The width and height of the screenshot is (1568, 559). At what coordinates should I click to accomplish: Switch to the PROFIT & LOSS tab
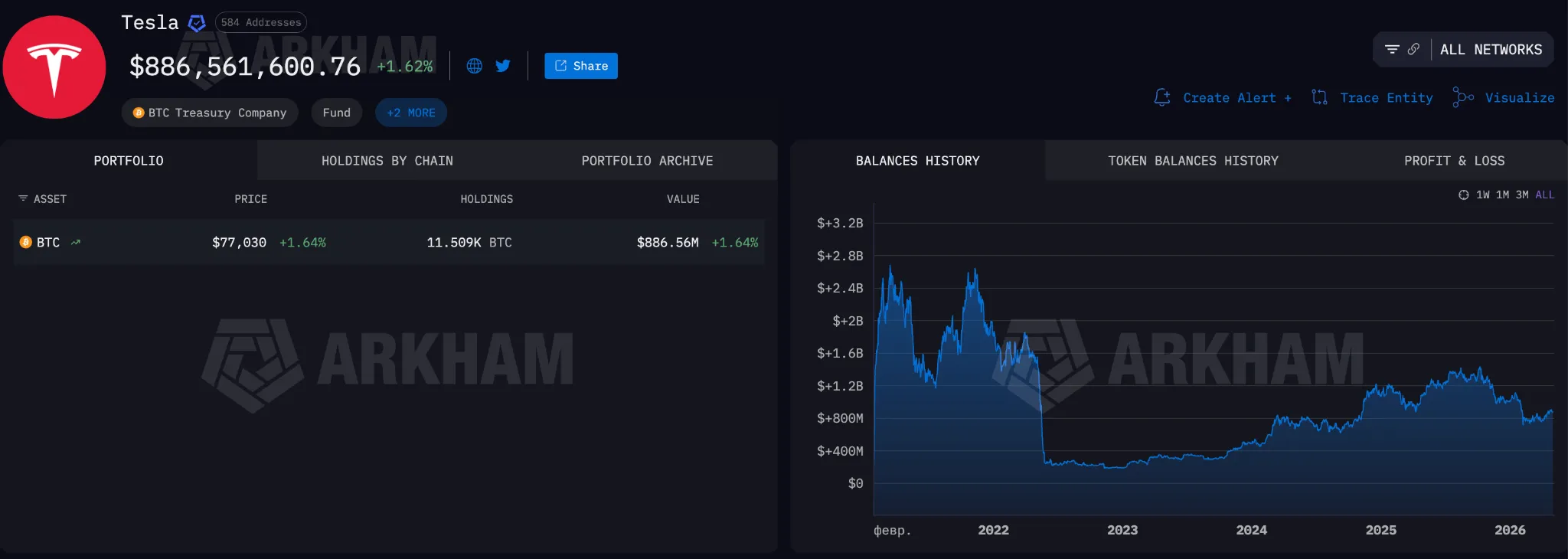click(1455, 161)
